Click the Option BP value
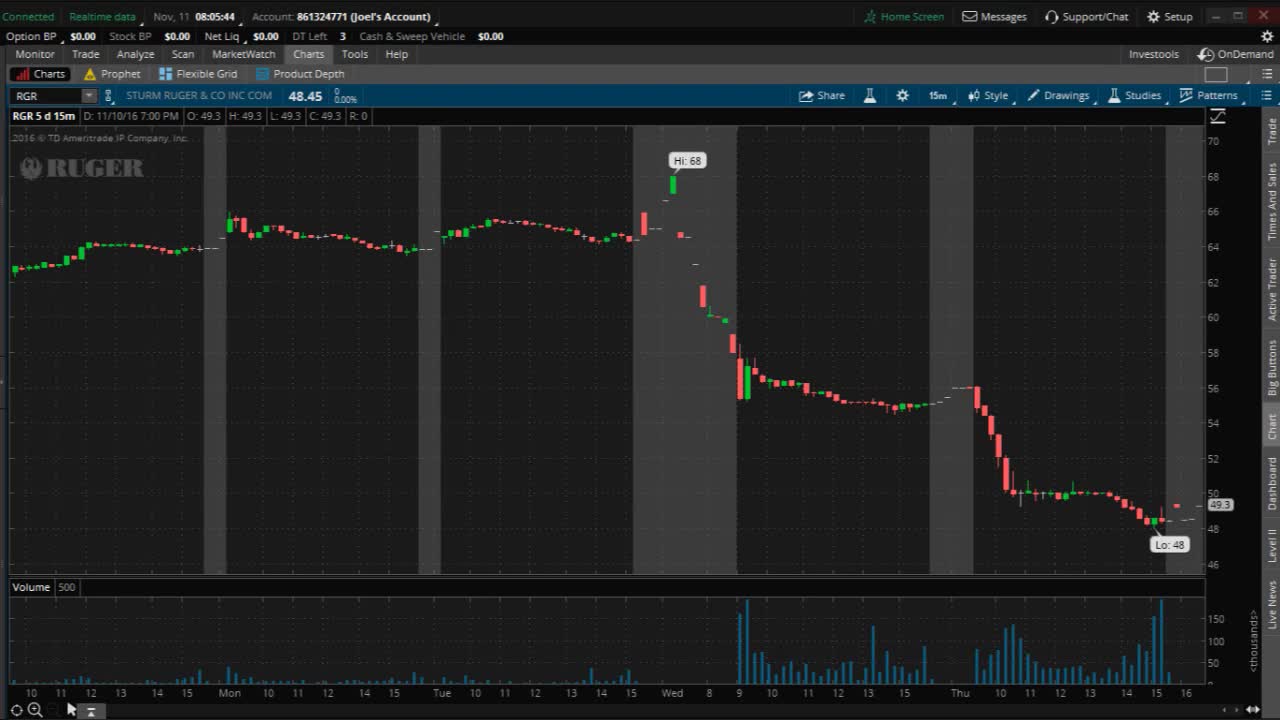Screen dimensions: 1280x720 pyautogui.click(x=83, y=36)
